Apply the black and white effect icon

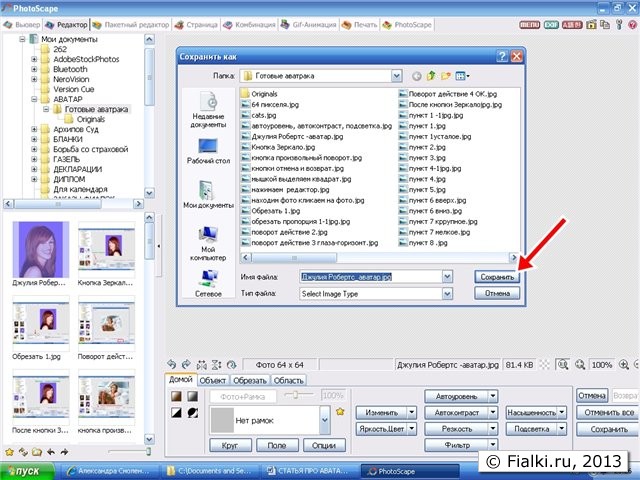click(176, 413)
